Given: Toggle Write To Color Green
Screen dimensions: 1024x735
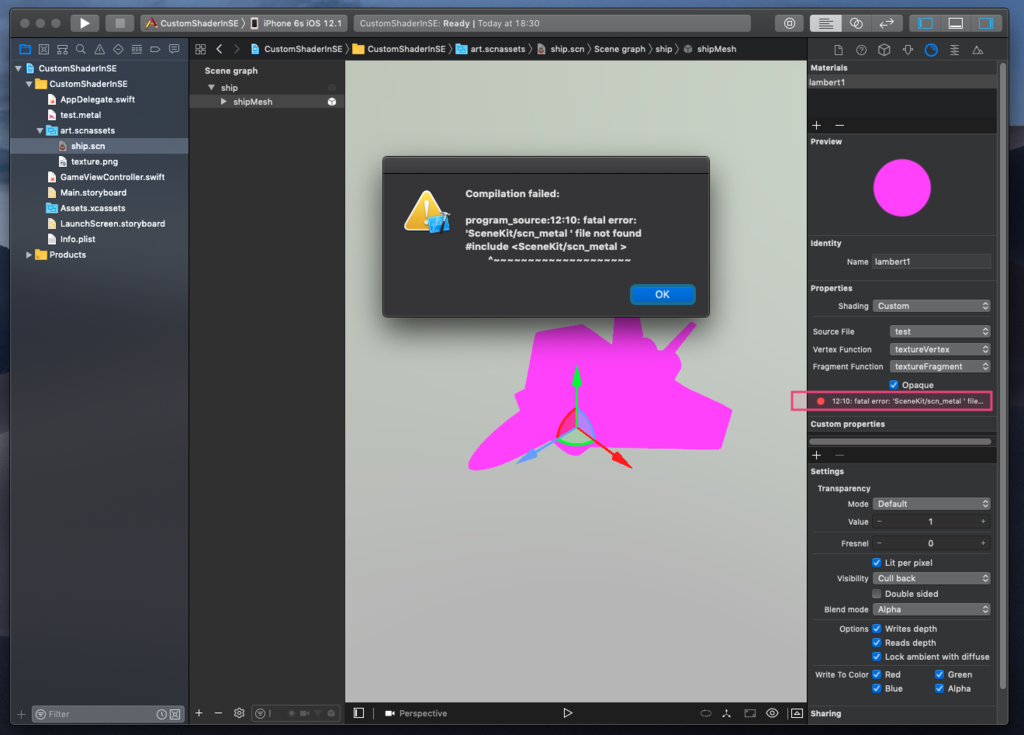Looking at the screenshot, I should point(939,674).
